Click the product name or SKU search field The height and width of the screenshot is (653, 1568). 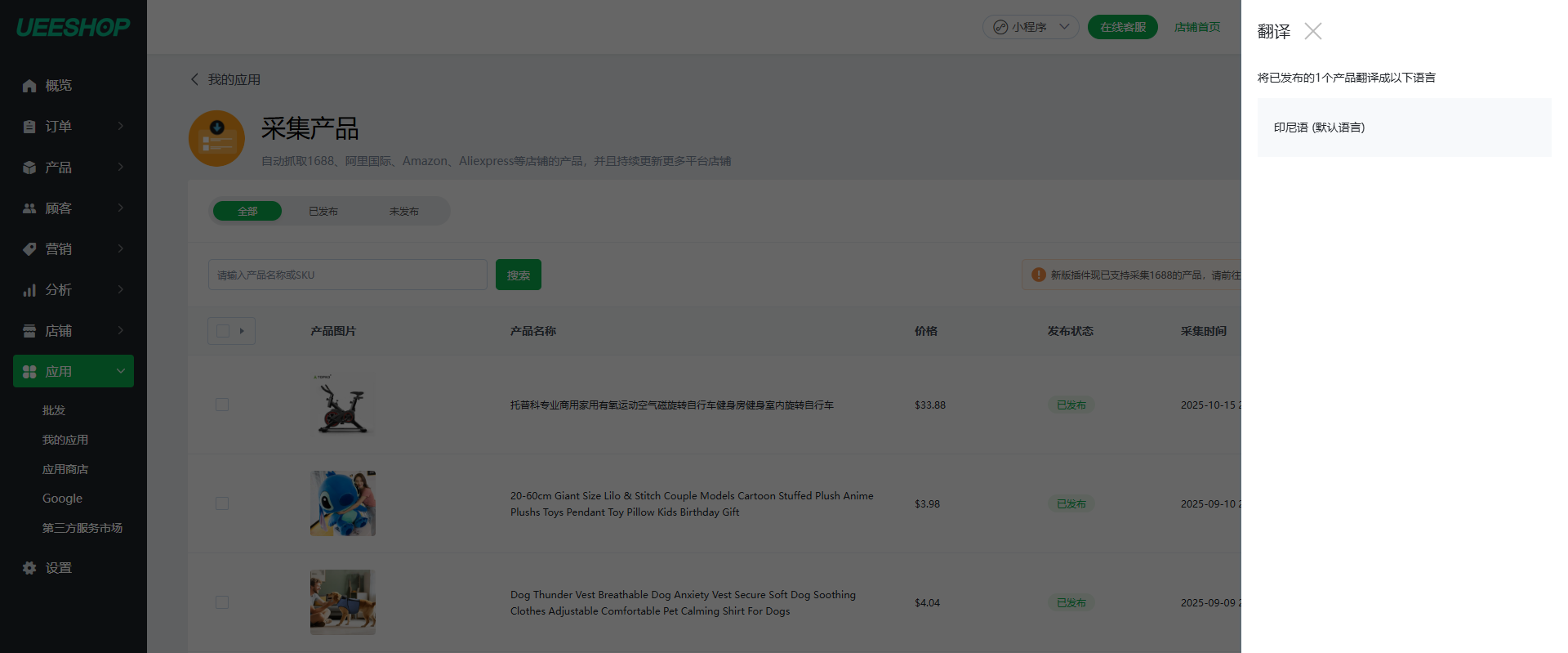point(347,275)
